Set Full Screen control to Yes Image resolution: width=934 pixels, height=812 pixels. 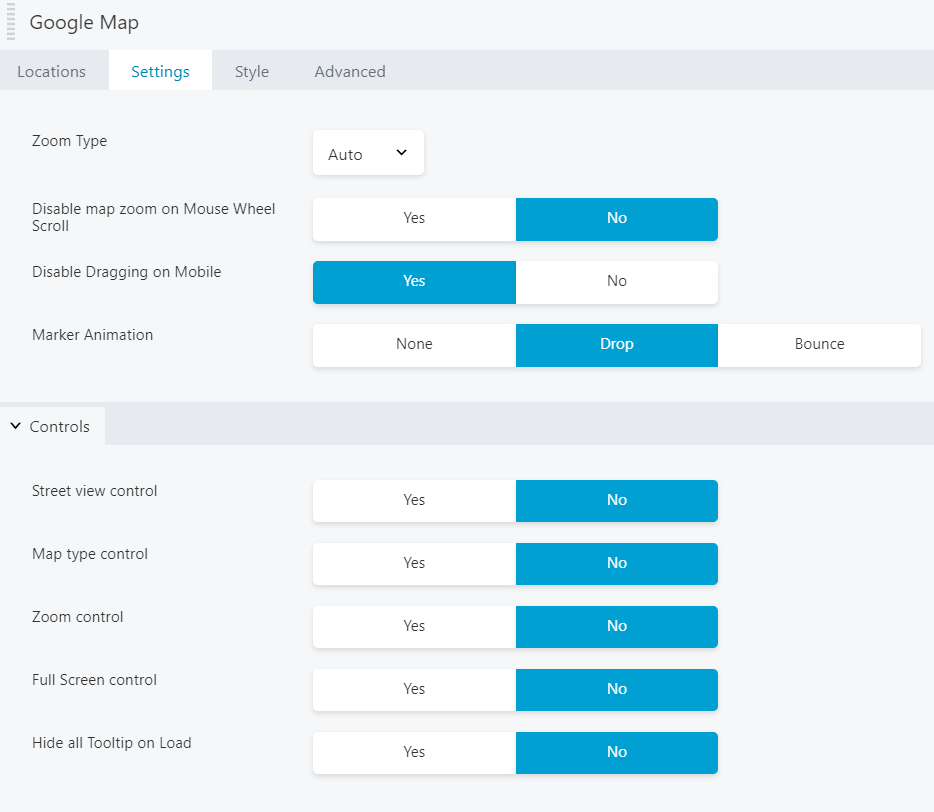414,689
